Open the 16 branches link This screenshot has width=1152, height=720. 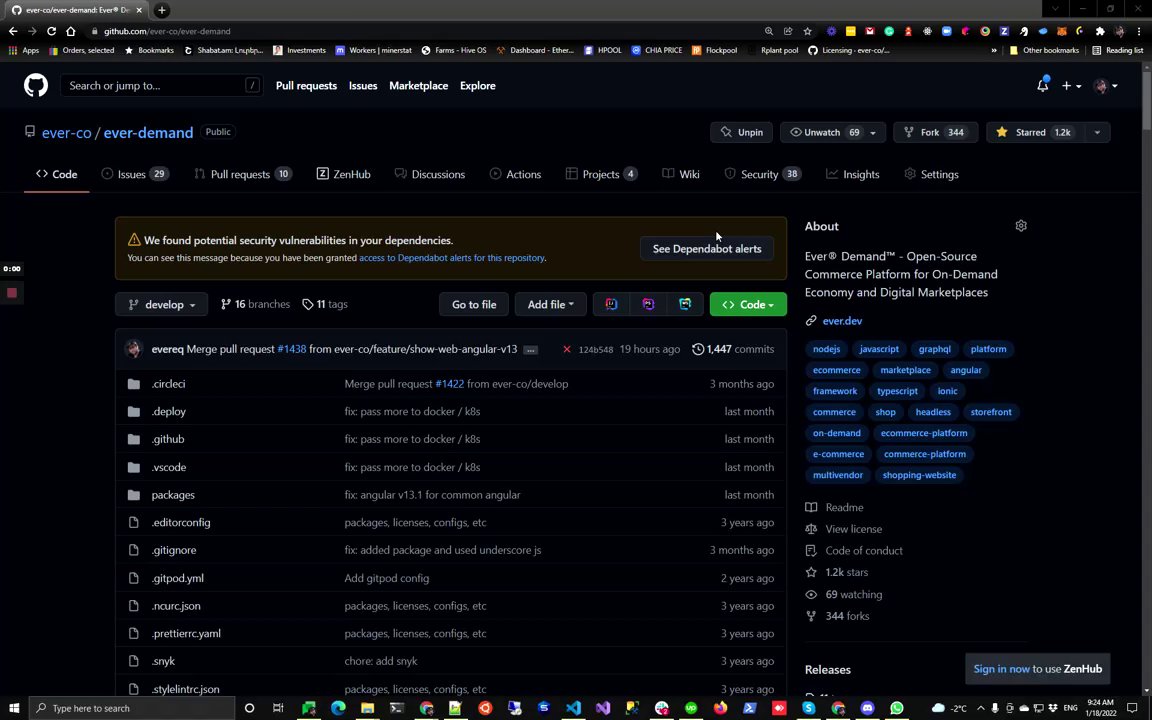[x=255, y=304]
